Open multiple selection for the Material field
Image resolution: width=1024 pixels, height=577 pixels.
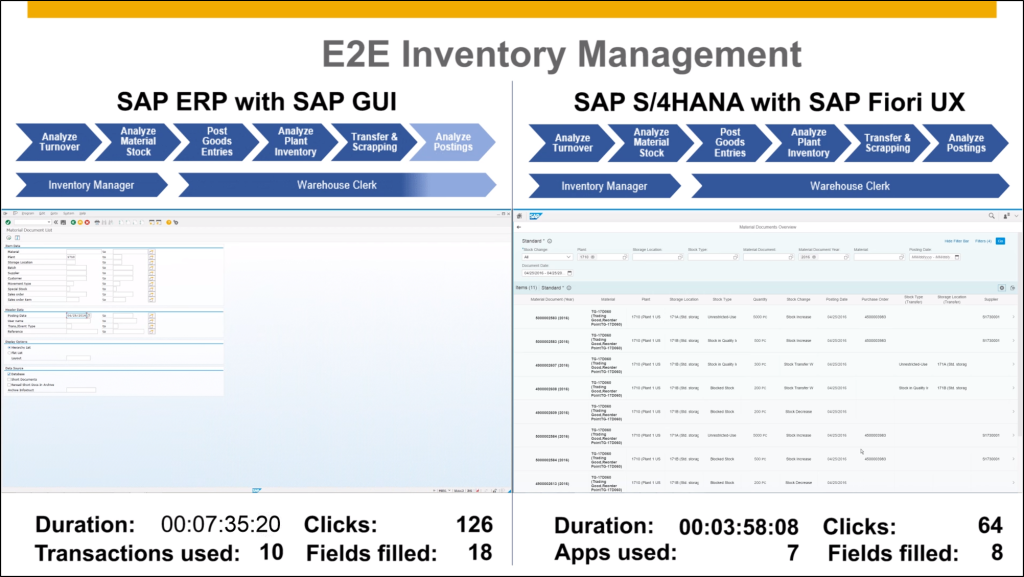[x=151, y=252]
